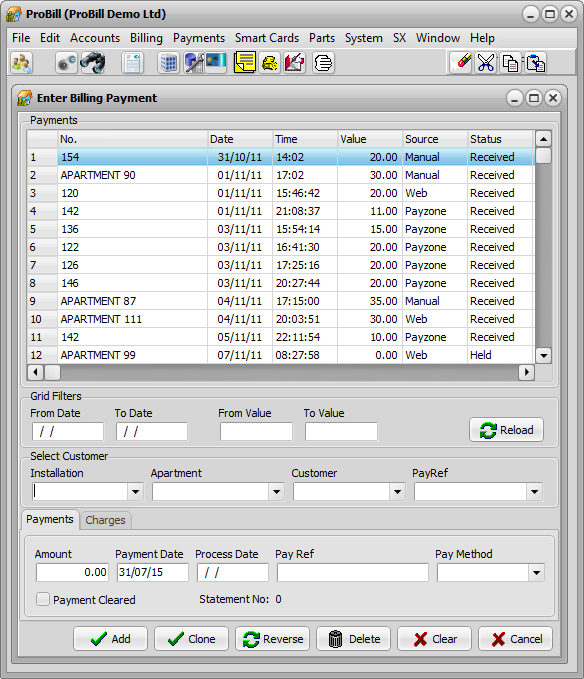Screen dimensions: 584x679
Task: Expand the Installation dropdown
Action: pos(136,491)
